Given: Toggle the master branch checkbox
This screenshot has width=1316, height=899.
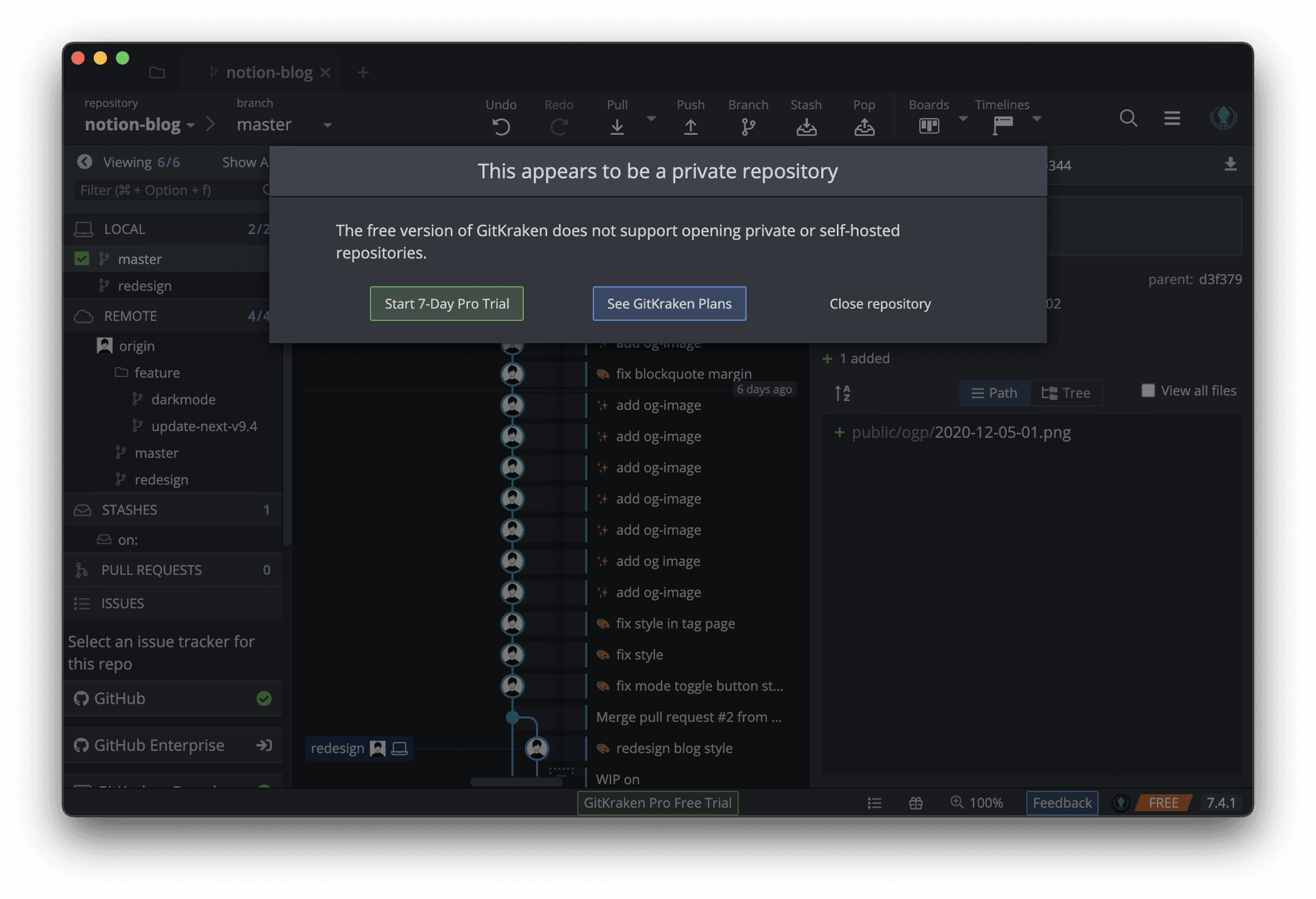Looking at the screenshot, I should point(82,258).
